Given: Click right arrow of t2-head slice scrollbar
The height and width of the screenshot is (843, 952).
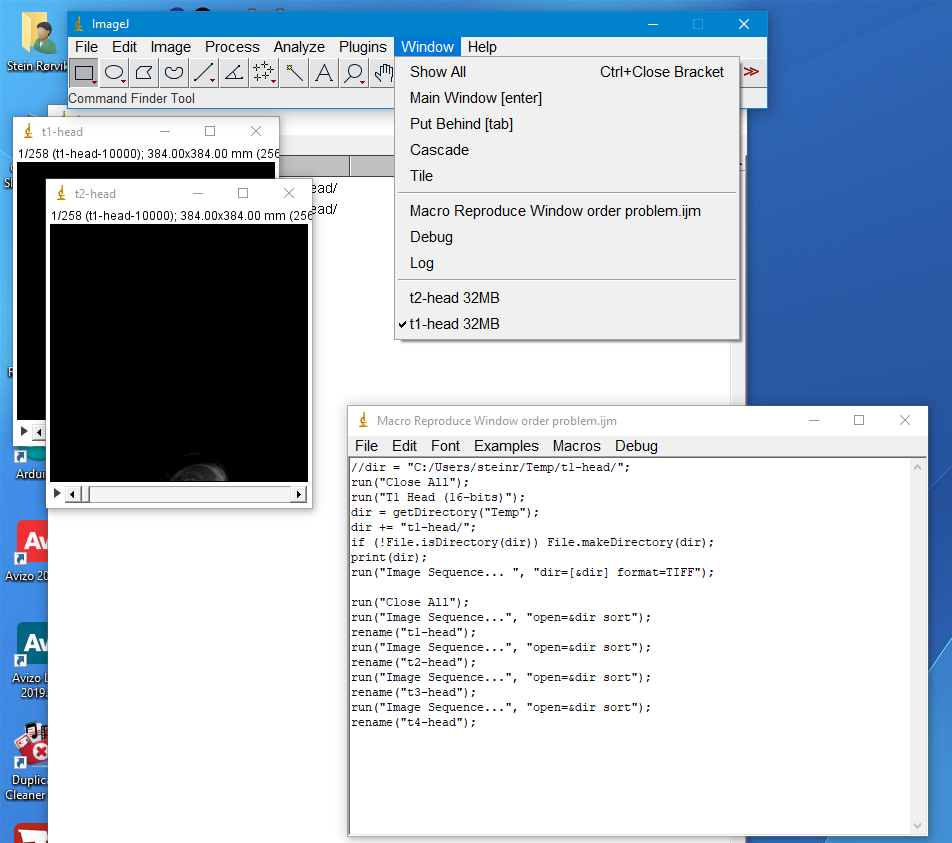Looking at the screenshot, I should pyautogui.click(x=298, y=494).
